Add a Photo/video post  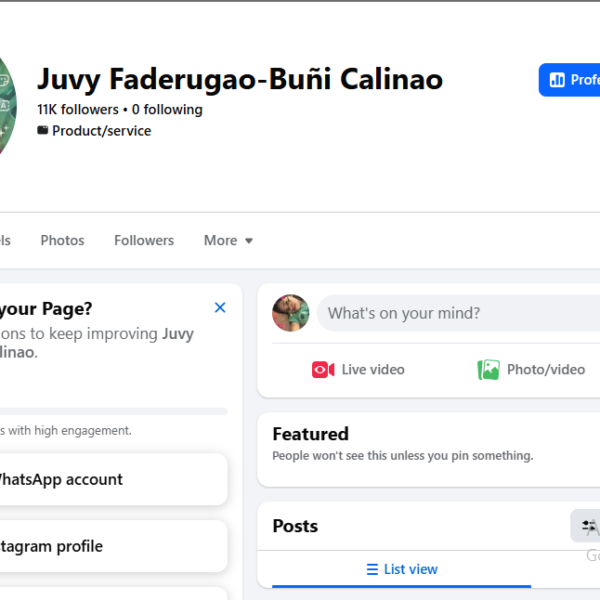point(531,370)
